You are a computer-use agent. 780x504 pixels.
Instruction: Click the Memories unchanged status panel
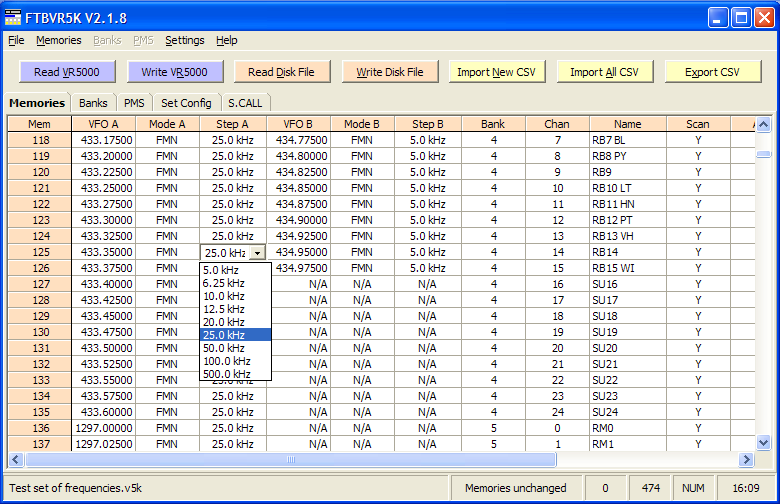point(515,488)
